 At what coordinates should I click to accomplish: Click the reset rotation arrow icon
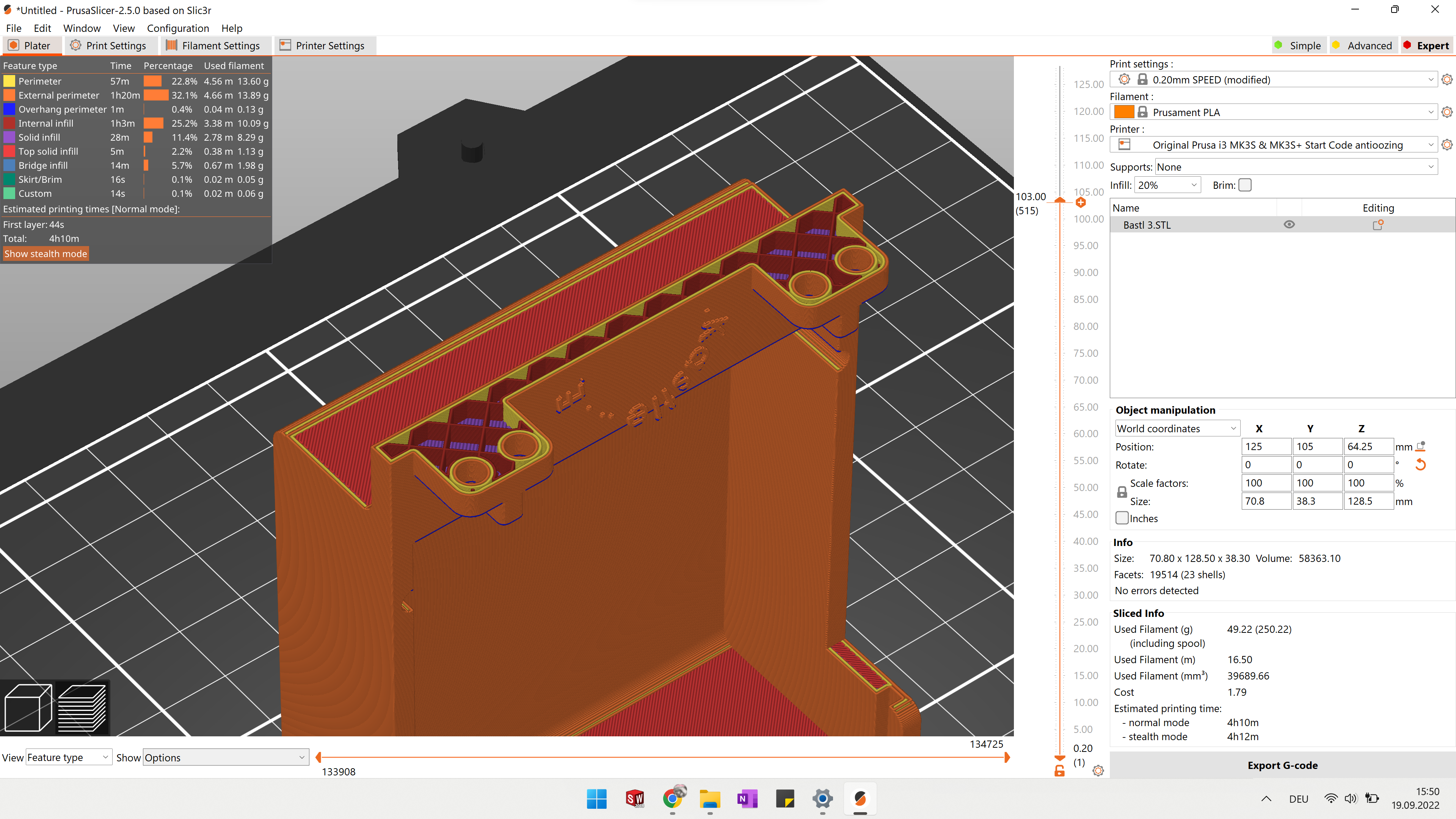[1420, 464]
